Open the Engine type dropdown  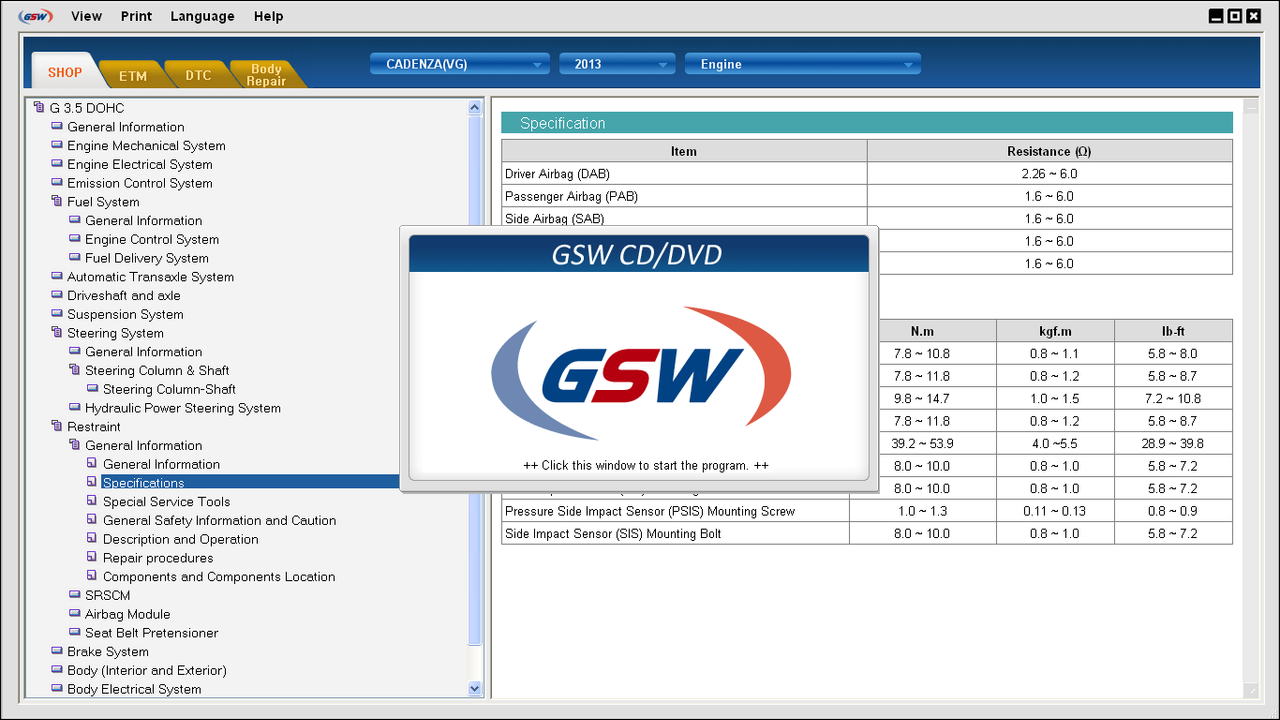pos(802,64)
